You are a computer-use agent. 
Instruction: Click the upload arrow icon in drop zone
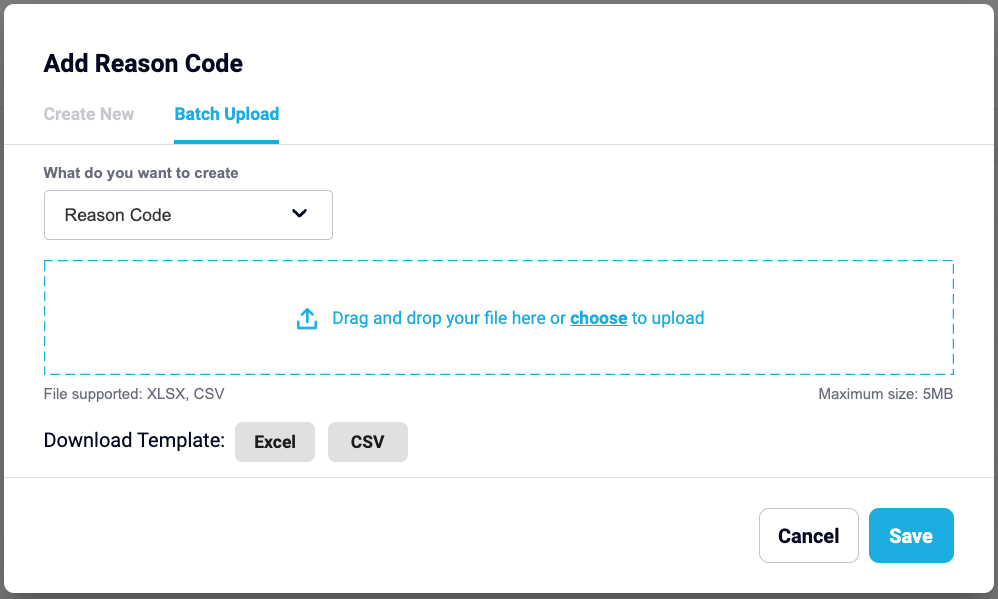pos(307,318)
